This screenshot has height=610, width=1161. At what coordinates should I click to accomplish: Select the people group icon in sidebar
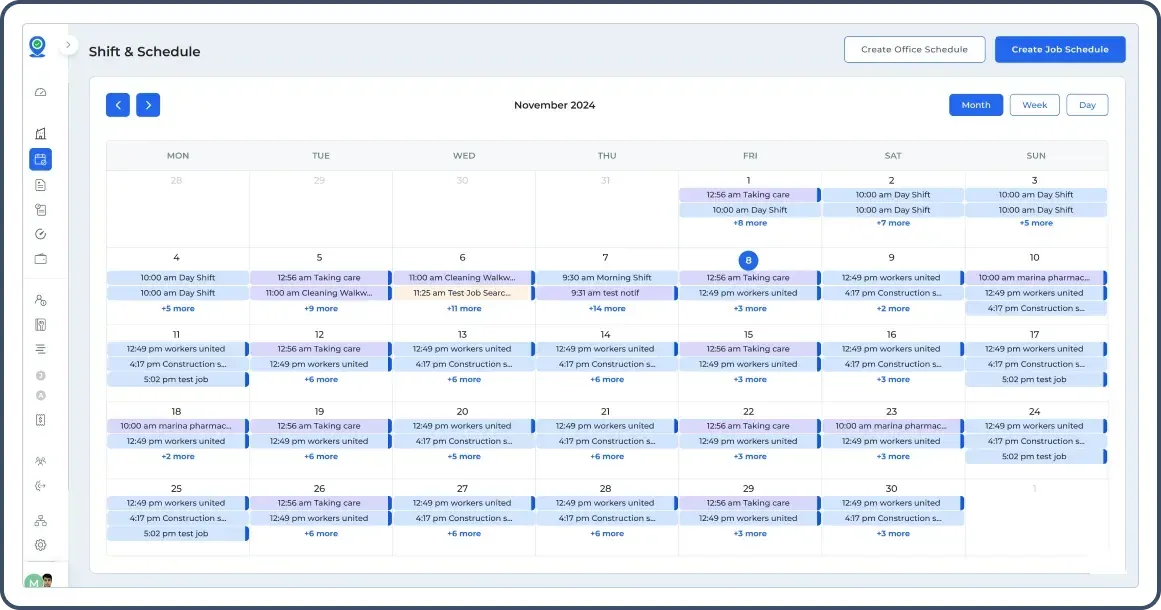click(40, 461)
